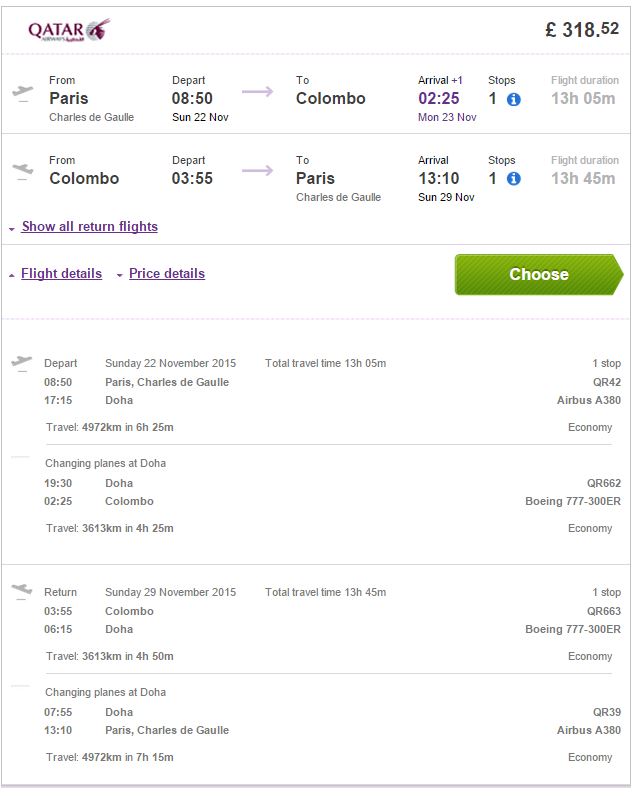Open stops info icon for Colombo-Paris flight
Image resolution: width=642 pixels, height=798 pixels.
[x=513, y=179]
